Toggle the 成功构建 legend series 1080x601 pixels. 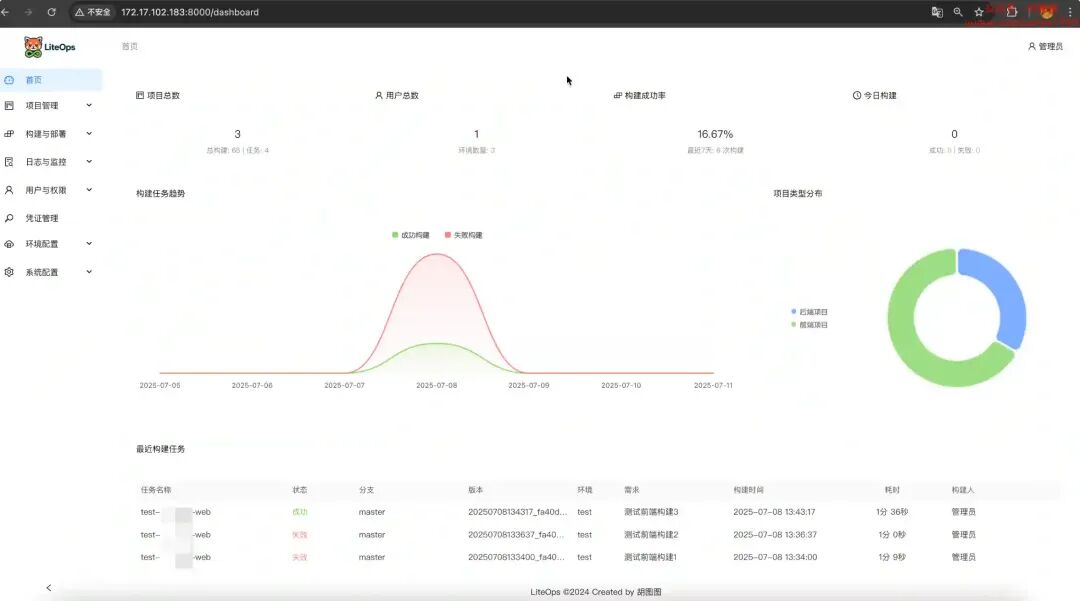pos(411,235)
